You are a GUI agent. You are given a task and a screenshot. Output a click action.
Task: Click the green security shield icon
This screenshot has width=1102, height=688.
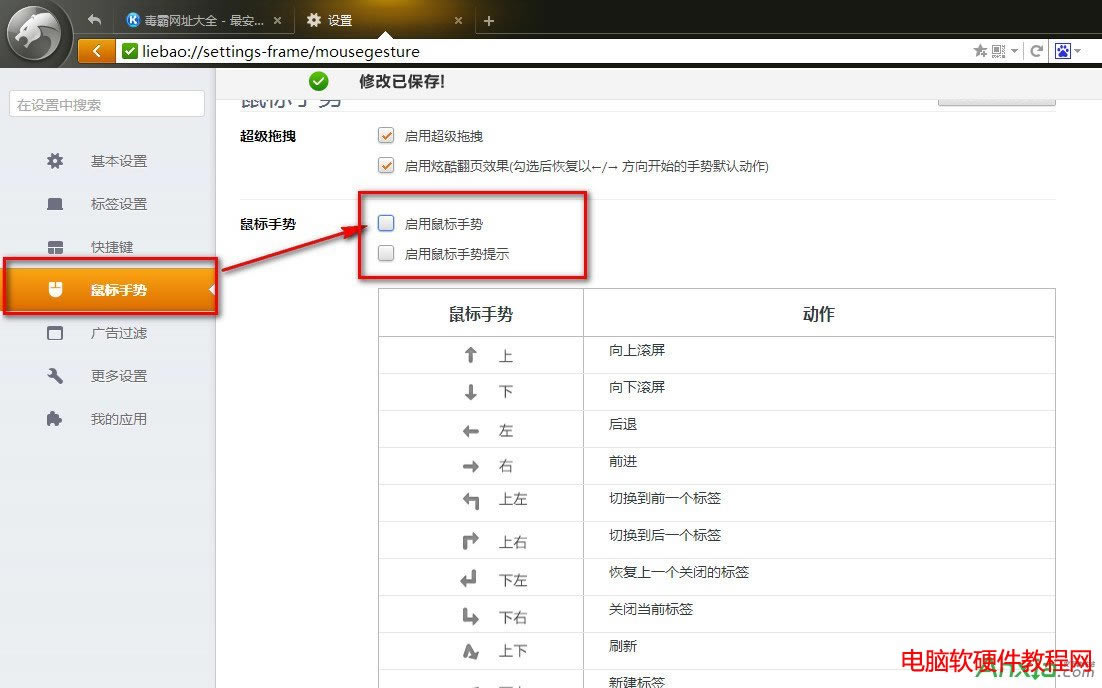[129, 51]
